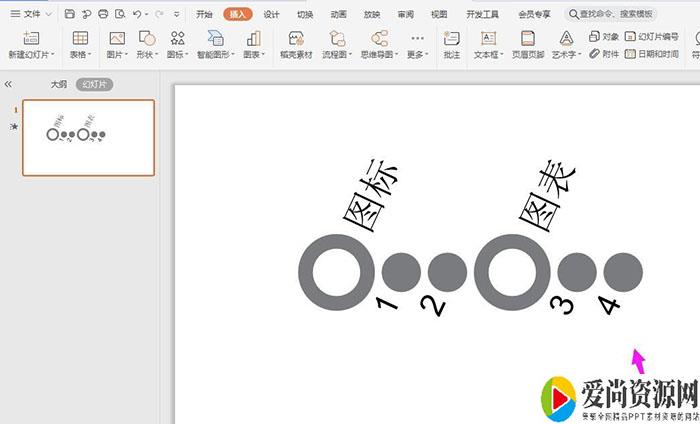Click the Save icon in quick access toolbar
The image size is (700, 424).
[69, 14]
